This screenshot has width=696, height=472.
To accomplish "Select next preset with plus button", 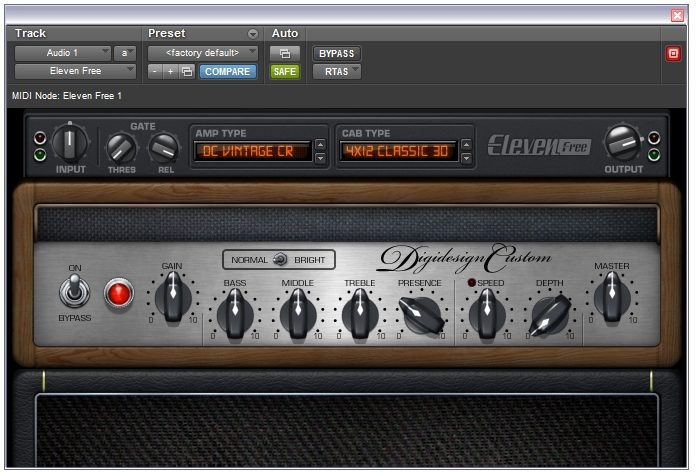I will tap(170, 71).
